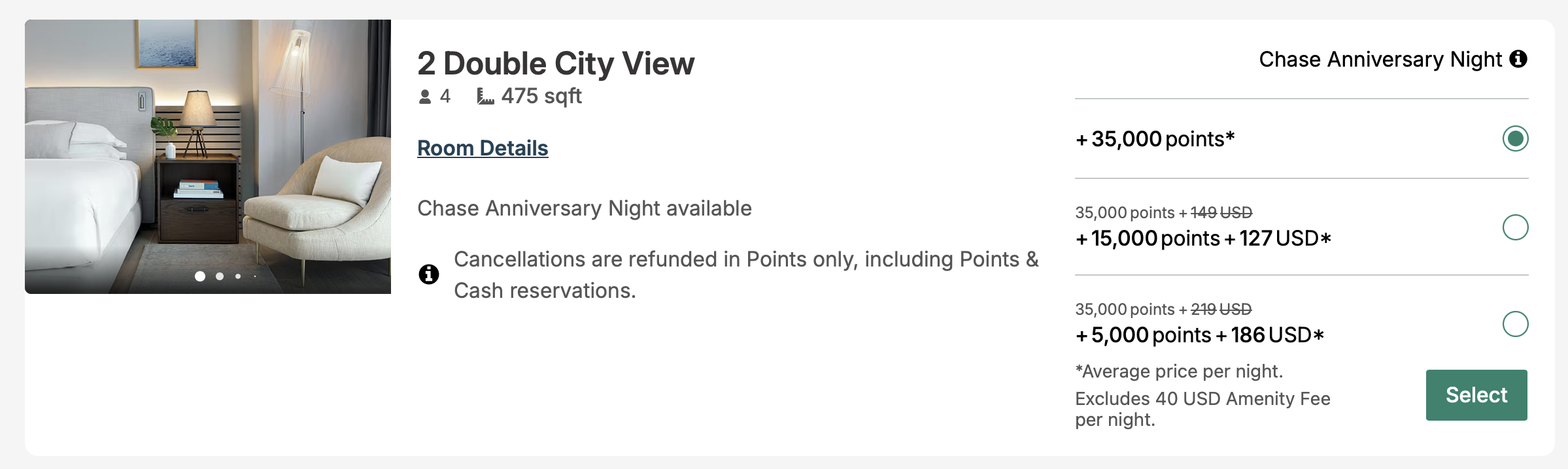
Task: Click the room photo with bed and armchair
Action: [x=208, y=157]
